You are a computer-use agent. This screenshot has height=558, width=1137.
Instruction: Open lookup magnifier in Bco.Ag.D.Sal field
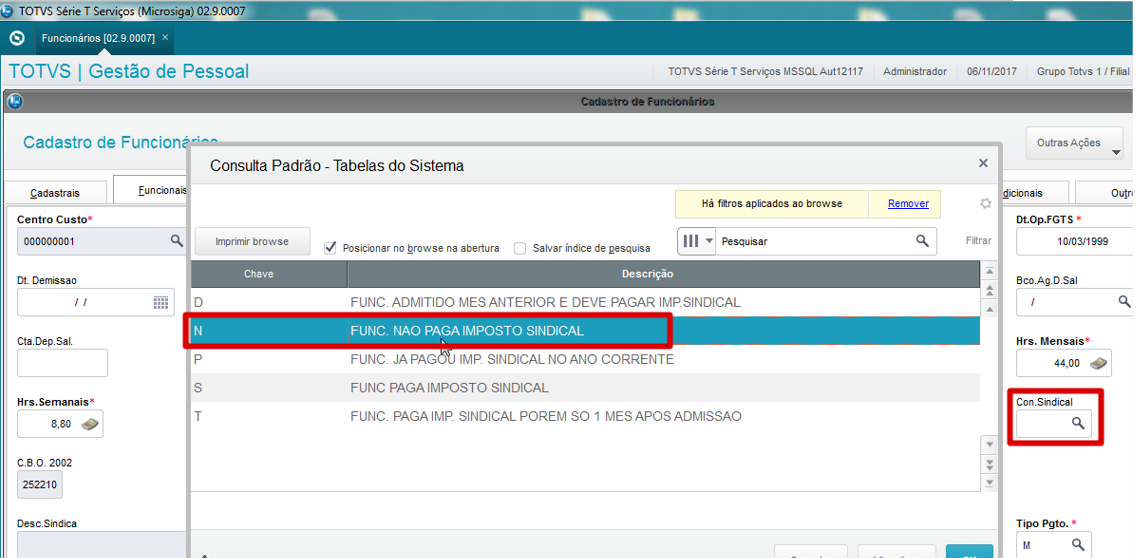coord(1123,301)
